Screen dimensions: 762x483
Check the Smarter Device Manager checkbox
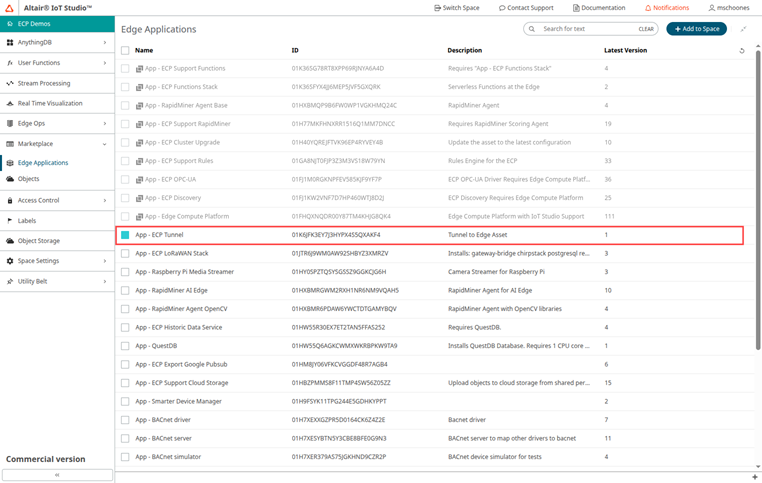tap(125, 401)
